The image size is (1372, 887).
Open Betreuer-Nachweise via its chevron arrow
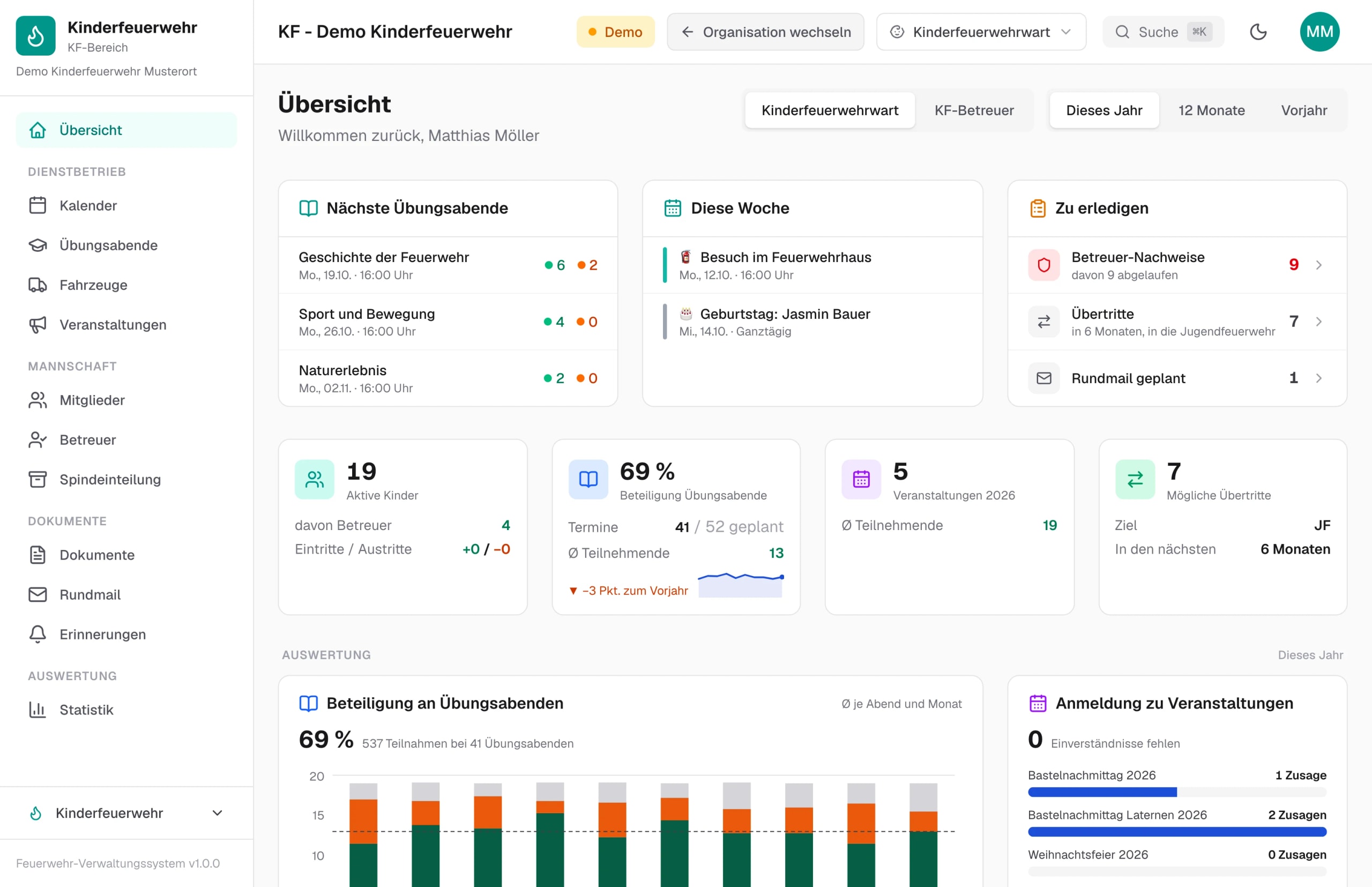(x=1318, y=265)
